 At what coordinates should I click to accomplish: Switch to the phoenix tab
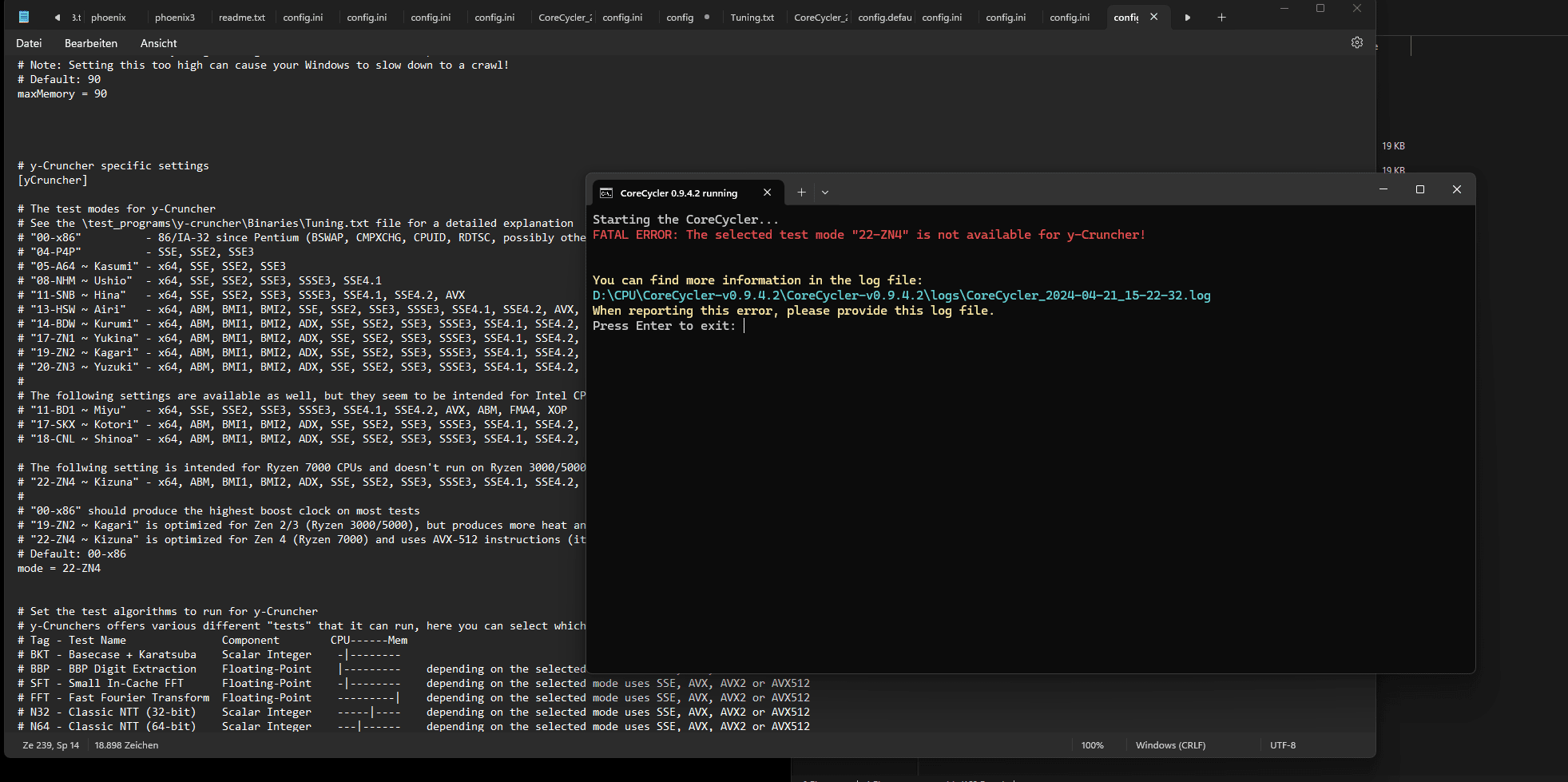pos(109,18)
